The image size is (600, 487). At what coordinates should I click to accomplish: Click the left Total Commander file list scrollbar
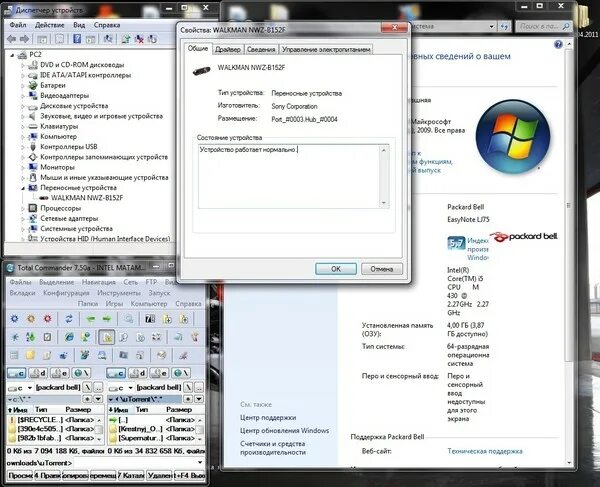pyautogui.click(x=99, y=429)
